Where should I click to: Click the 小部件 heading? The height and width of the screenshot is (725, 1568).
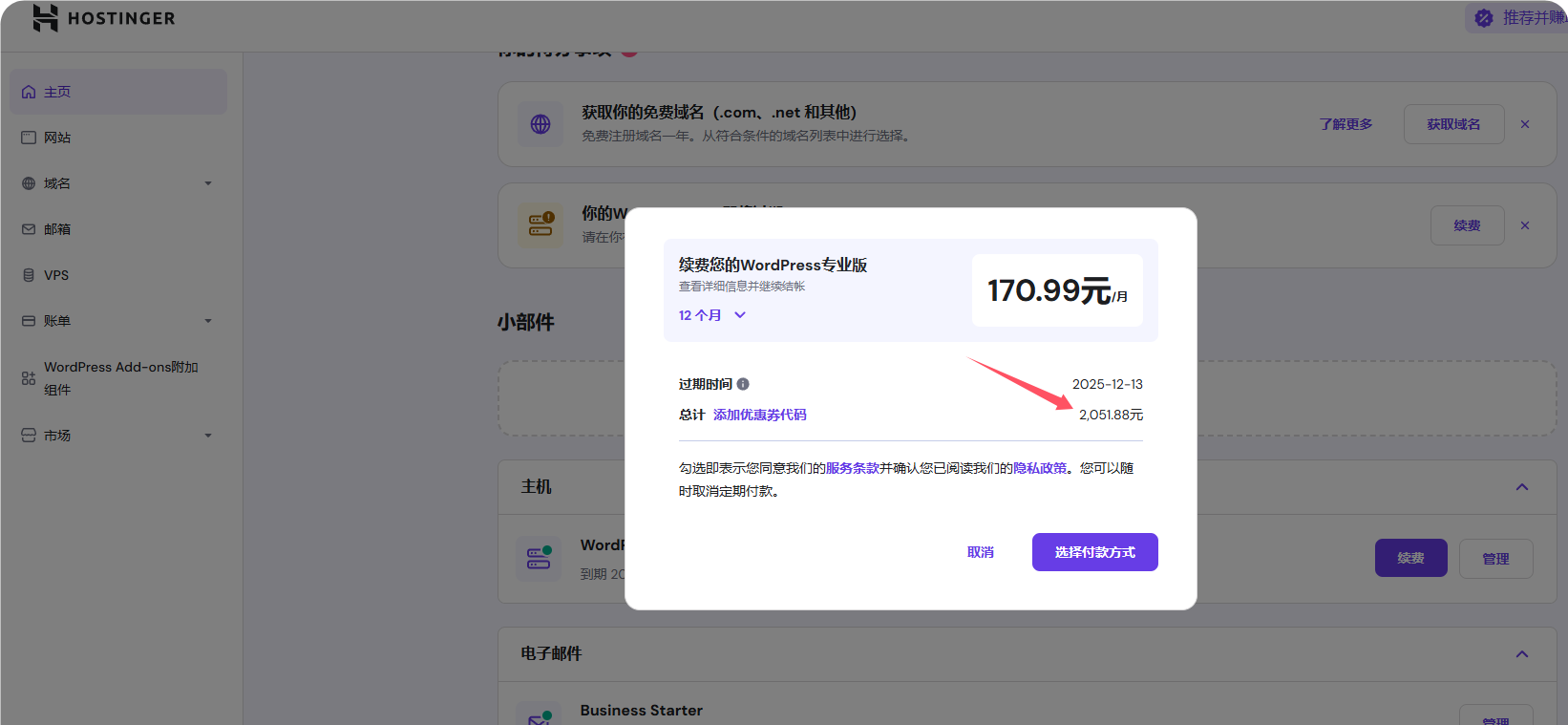(525, 322)
